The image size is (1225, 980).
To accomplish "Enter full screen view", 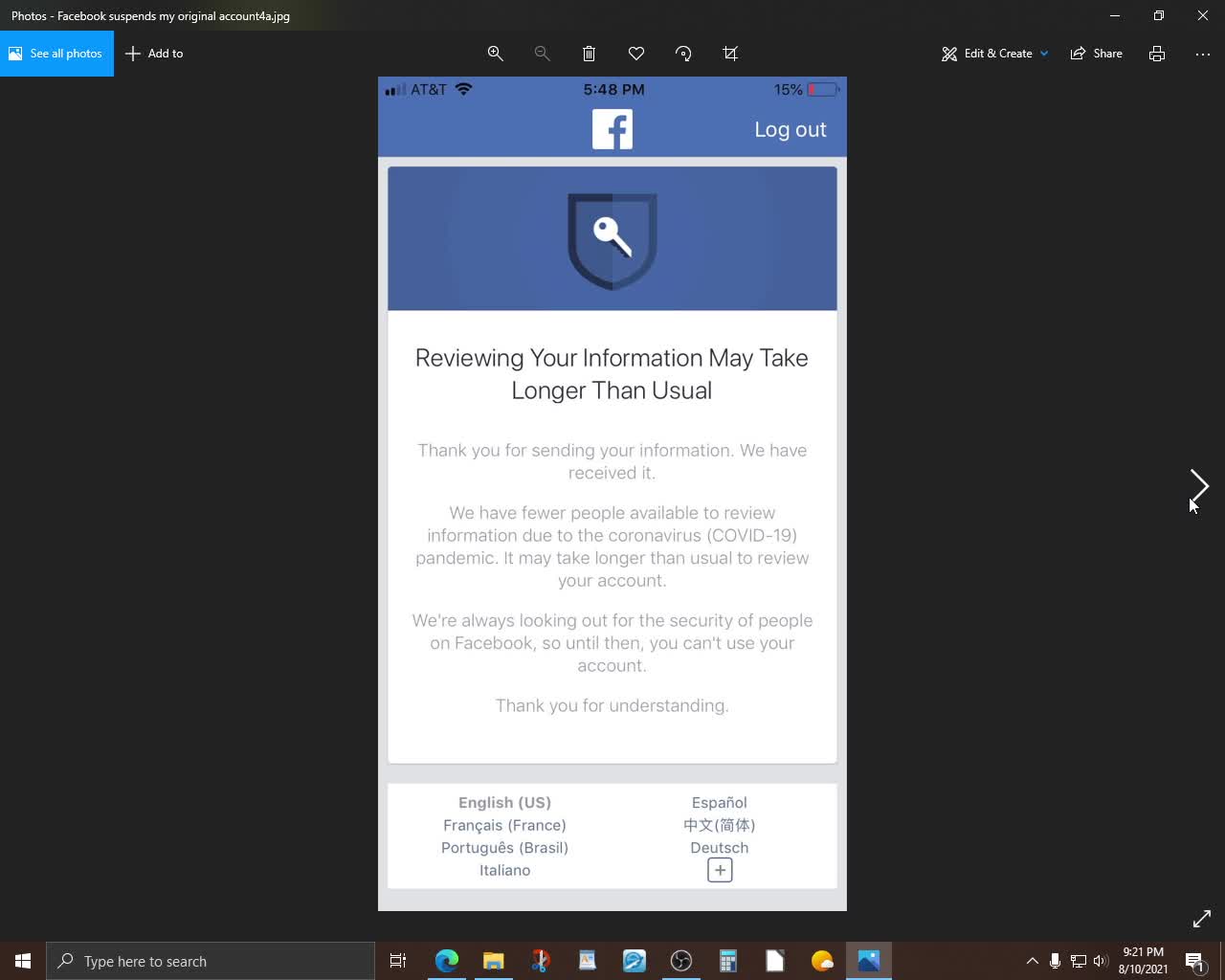I will click(1202, 919).
